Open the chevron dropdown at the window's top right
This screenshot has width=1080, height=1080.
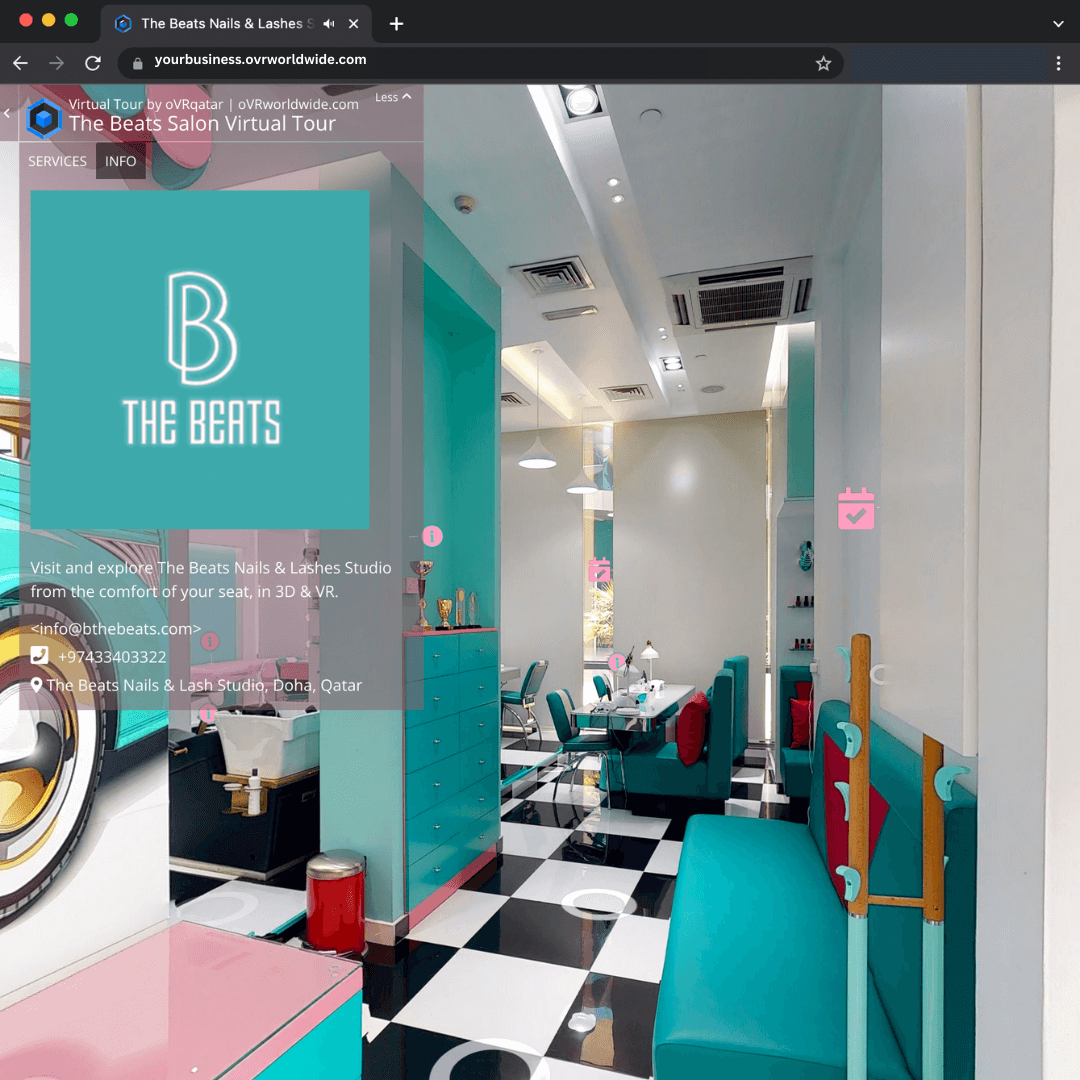pos(1059,22)
